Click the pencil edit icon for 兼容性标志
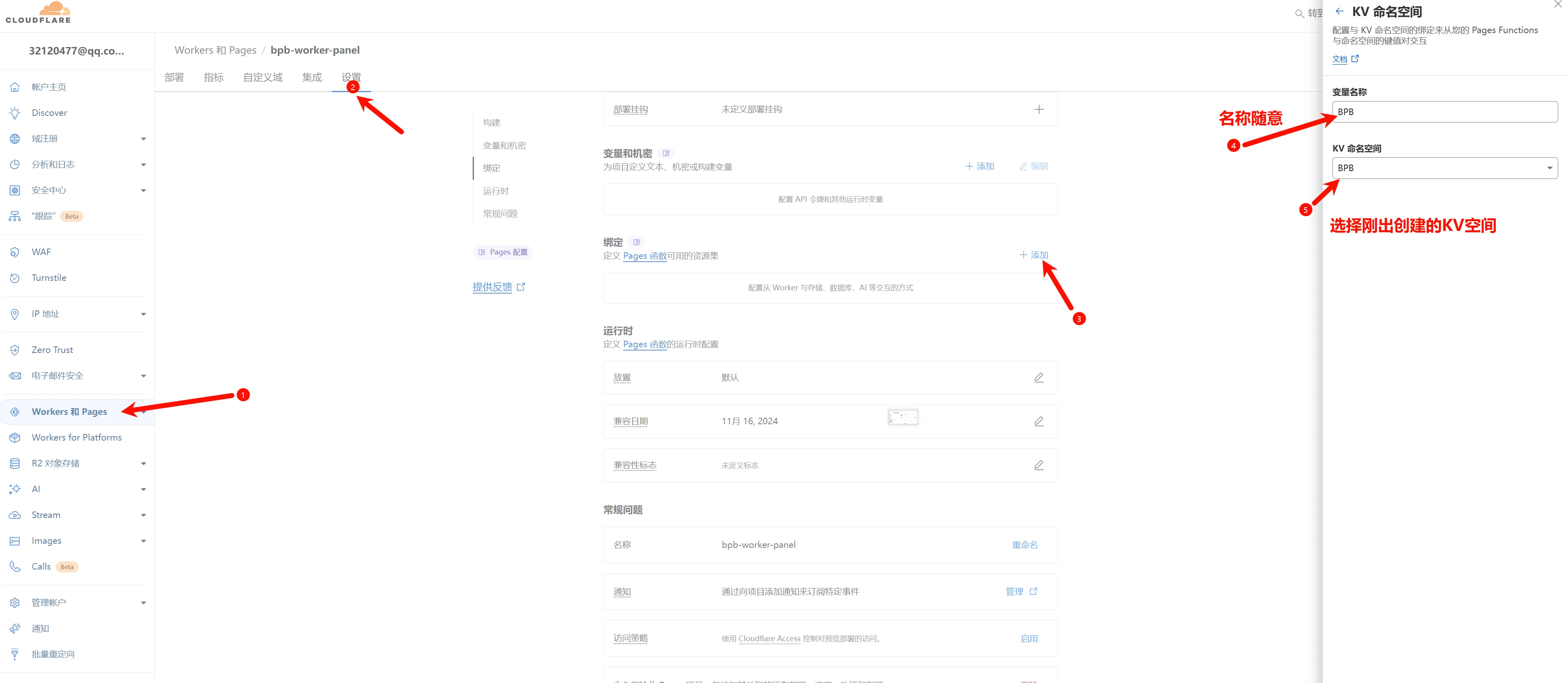The height and width of the screenshot is (683, 1568). (1038, 465)
